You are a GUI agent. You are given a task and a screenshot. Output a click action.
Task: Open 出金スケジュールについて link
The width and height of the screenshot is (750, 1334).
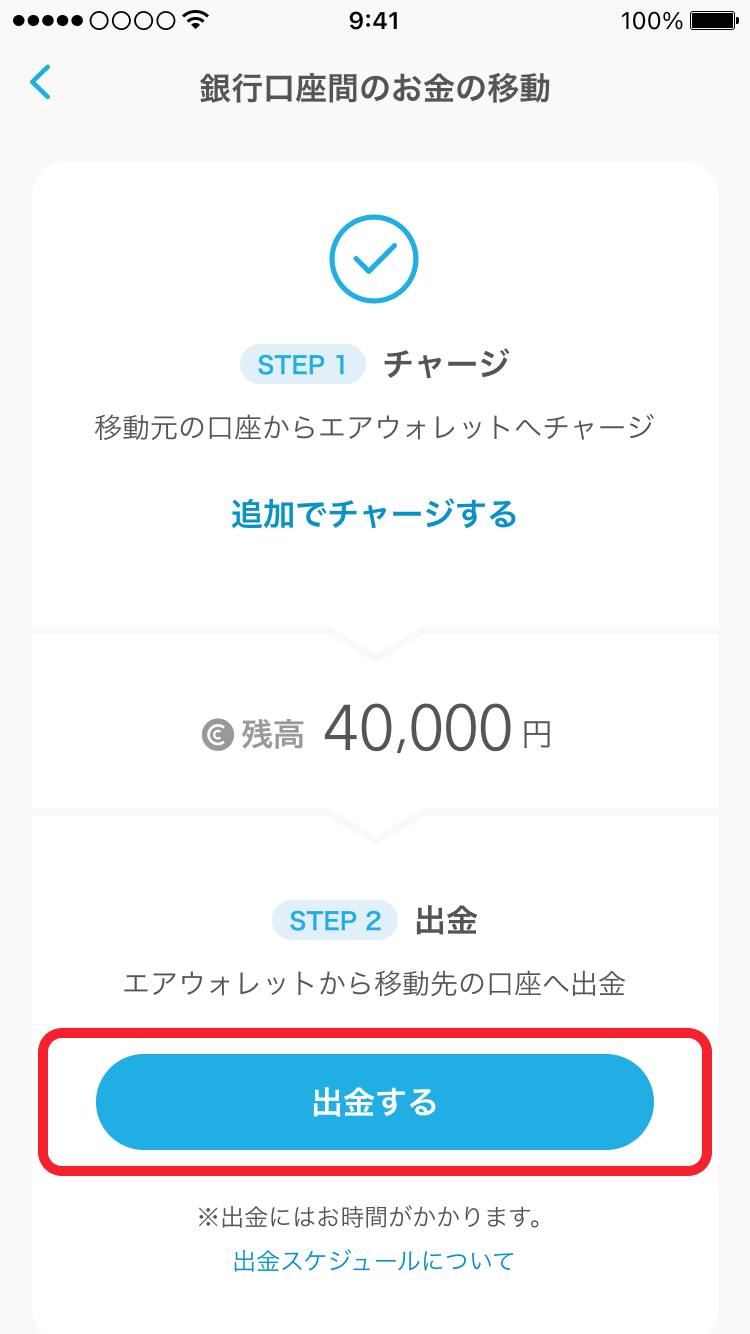tap(374, 1261)
